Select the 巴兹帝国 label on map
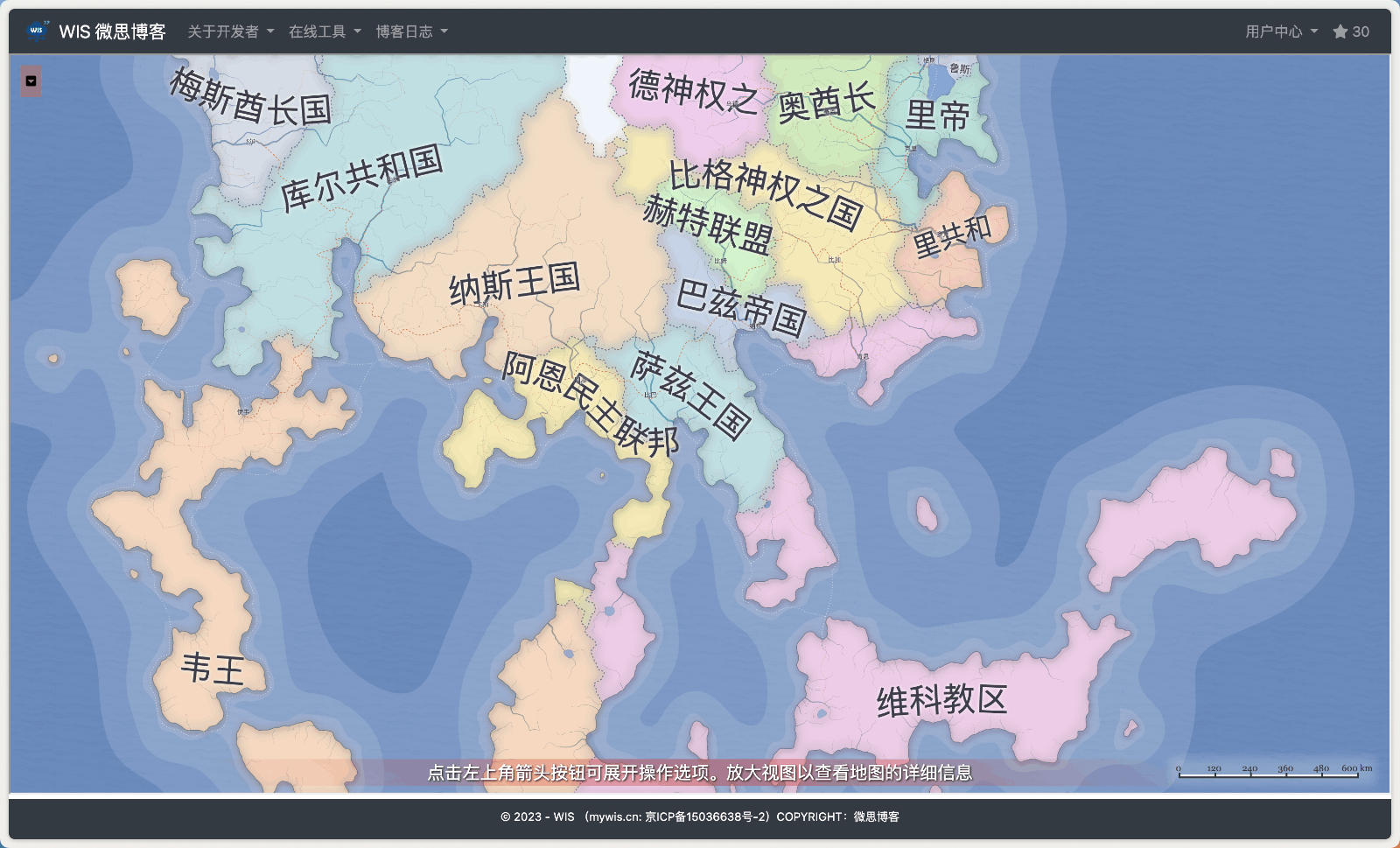This screenshot has width=1400, height=848. pos(742,307)
